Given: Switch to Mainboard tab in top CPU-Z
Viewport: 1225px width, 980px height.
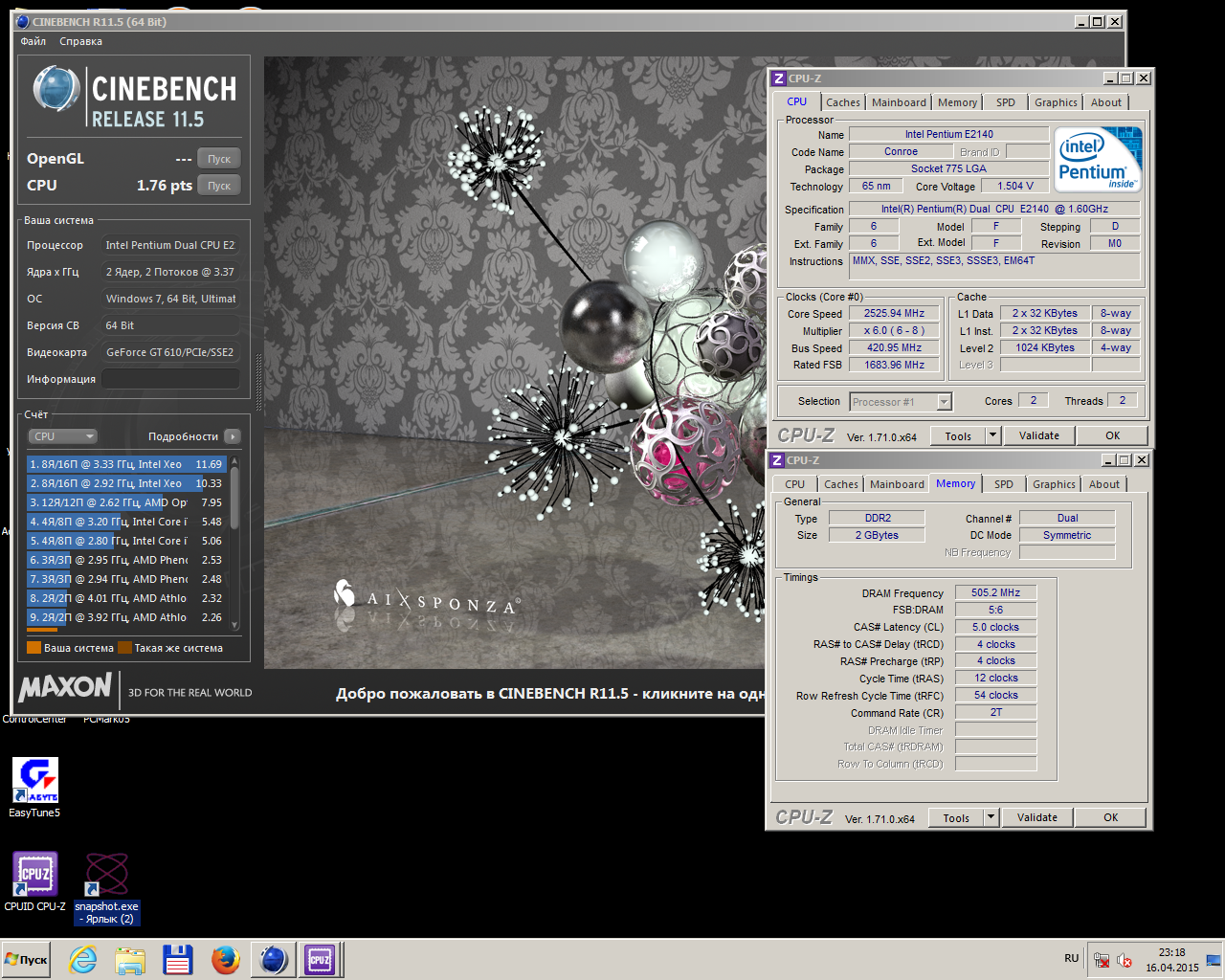Looking at the screenshot, I should [899, 102].
